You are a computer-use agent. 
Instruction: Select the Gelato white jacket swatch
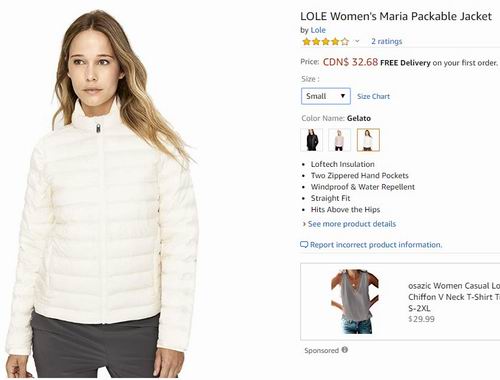[368, 140]
